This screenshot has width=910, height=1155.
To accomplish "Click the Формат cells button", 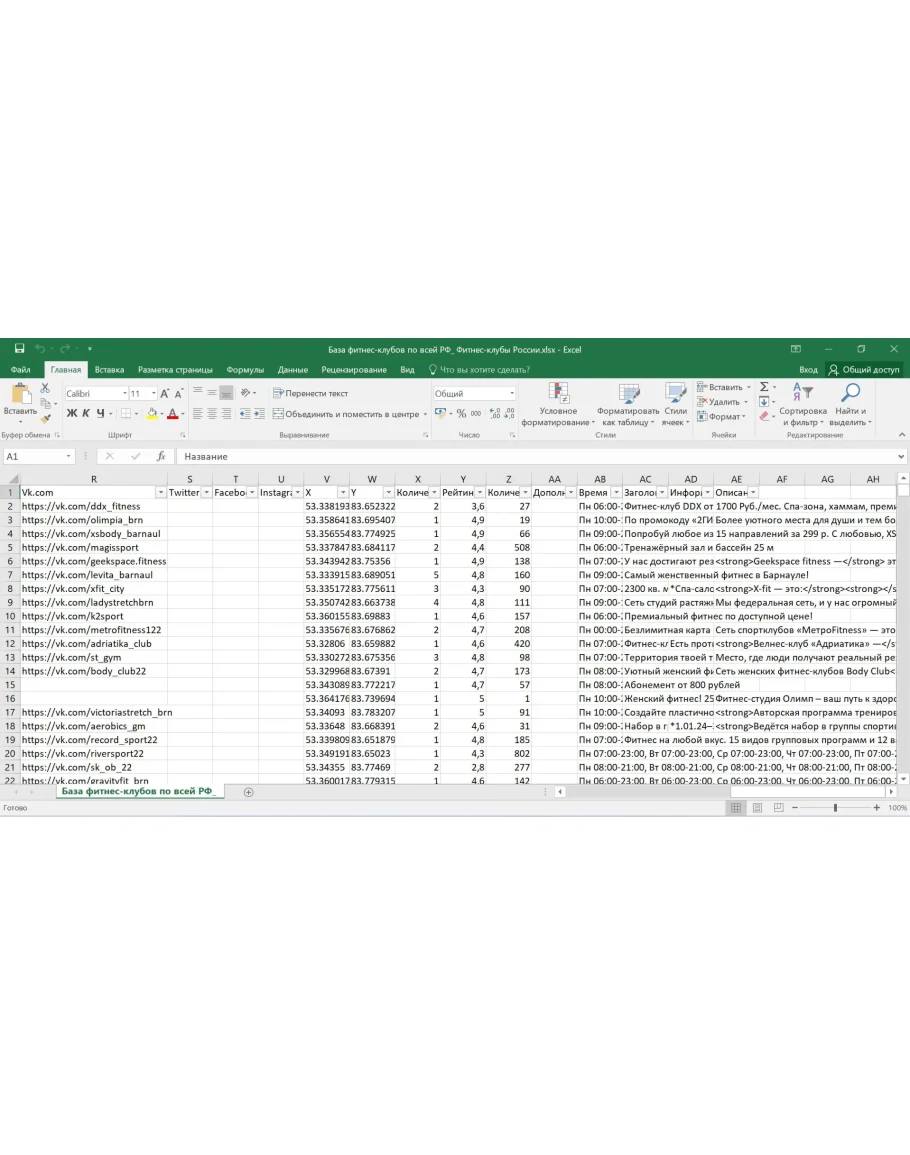I will [720, 416].
